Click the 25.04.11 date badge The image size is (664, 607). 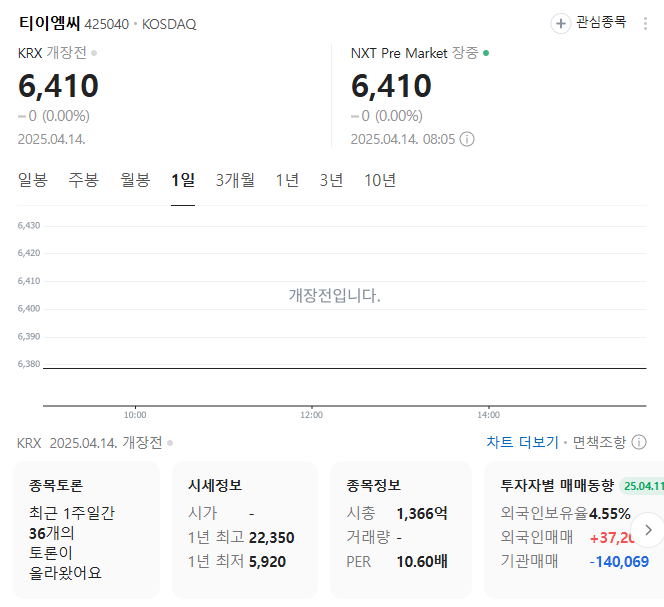[x=642, y=486]
